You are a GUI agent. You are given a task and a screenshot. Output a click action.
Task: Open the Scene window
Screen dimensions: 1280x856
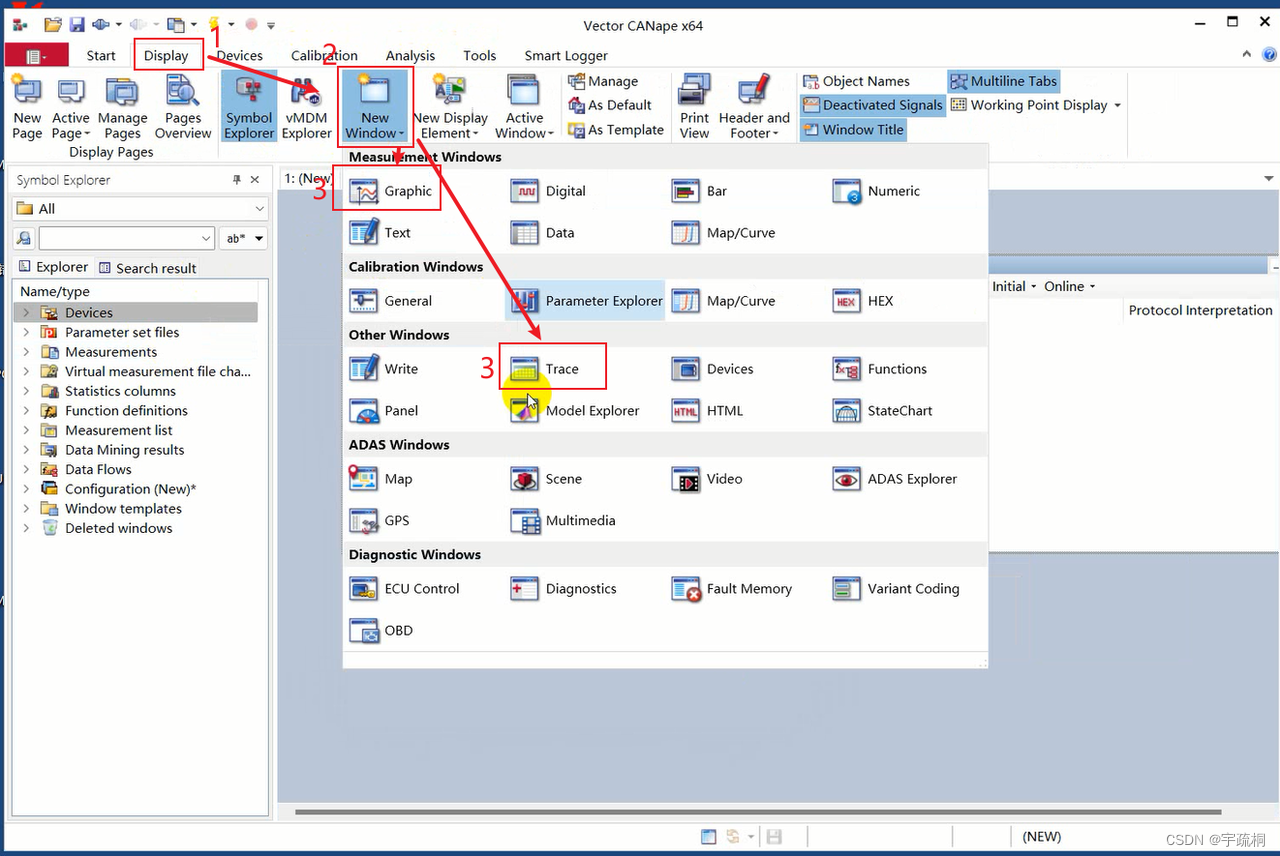coord(546,479)
